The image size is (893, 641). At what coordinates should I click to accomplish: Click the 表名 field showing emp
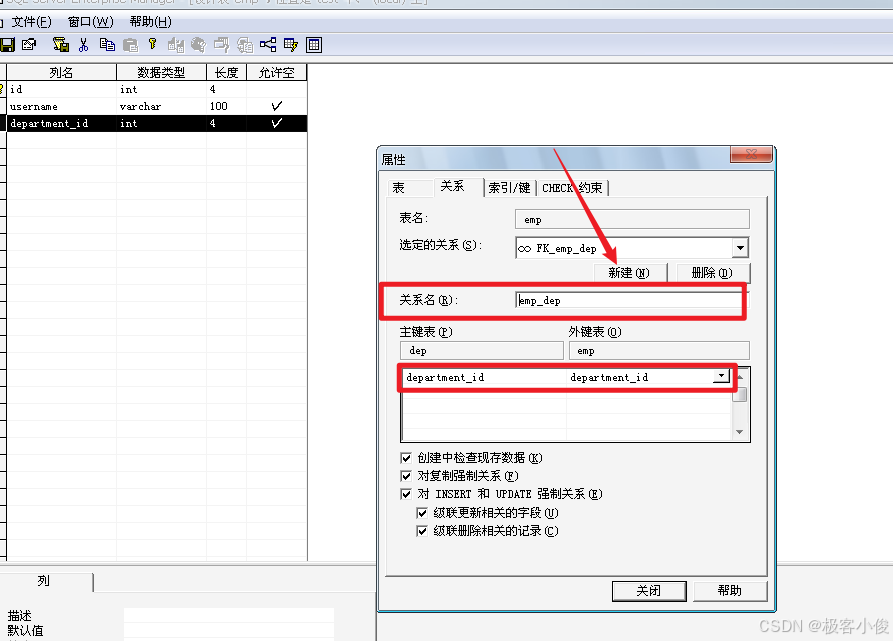[x=632, y=219]
